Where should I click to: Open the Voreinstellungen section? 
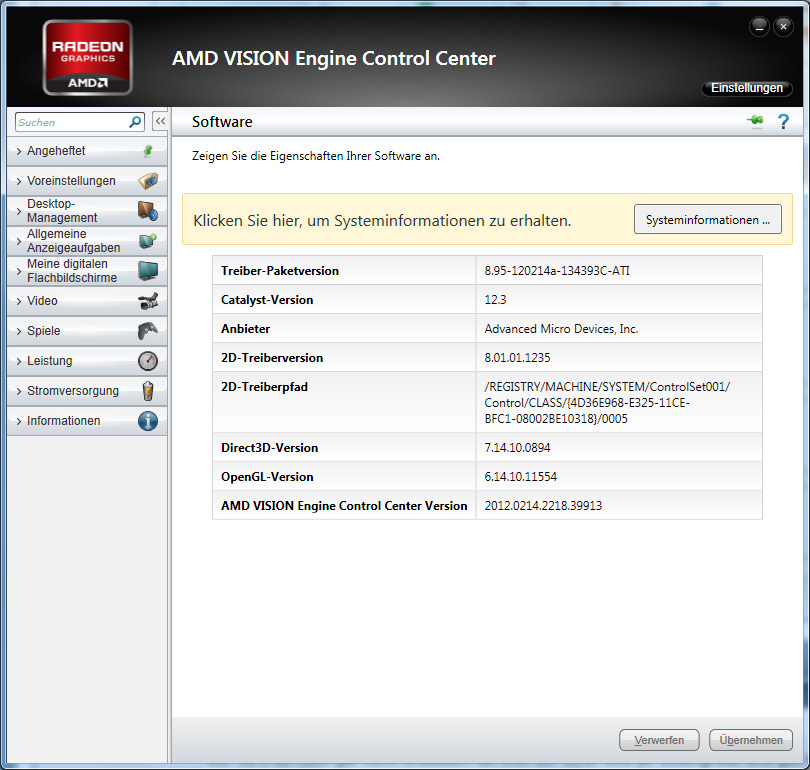87,181
